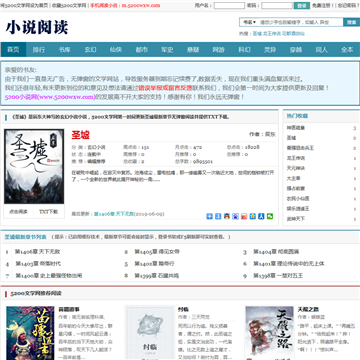
Task: Open 圣墟 in the hot collection list
Action: tap(291, 138)
